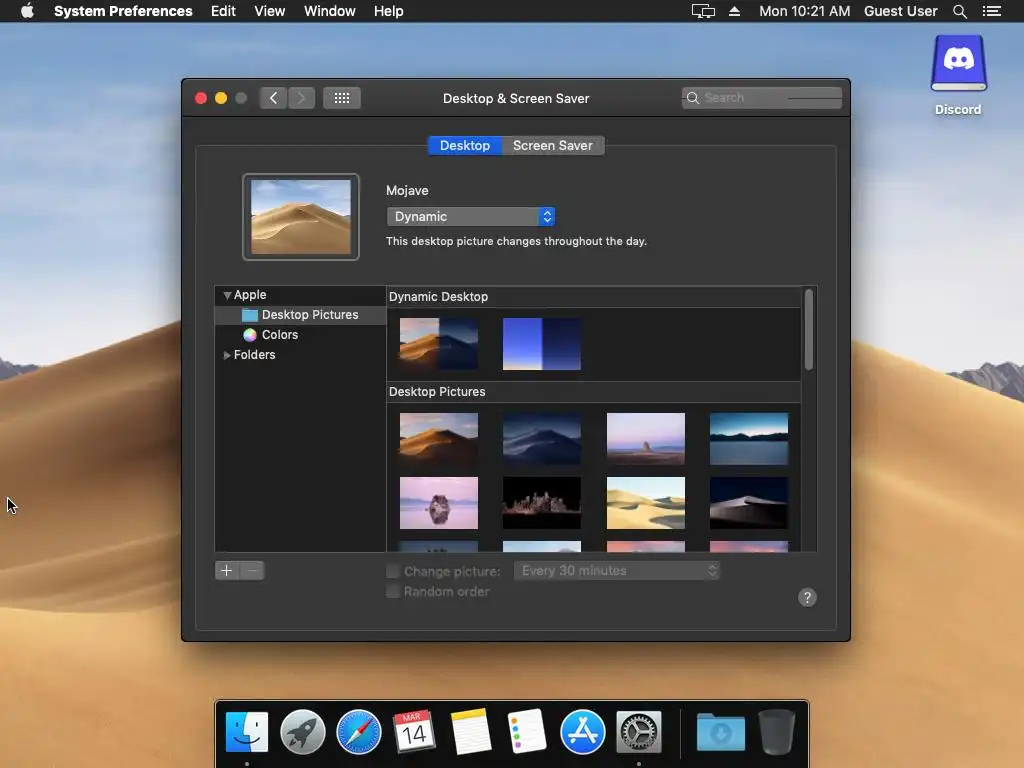Image resolution: width=1024 pixels, height=768 pixels.
Task: Open the Apple menu
Action: 27,11
